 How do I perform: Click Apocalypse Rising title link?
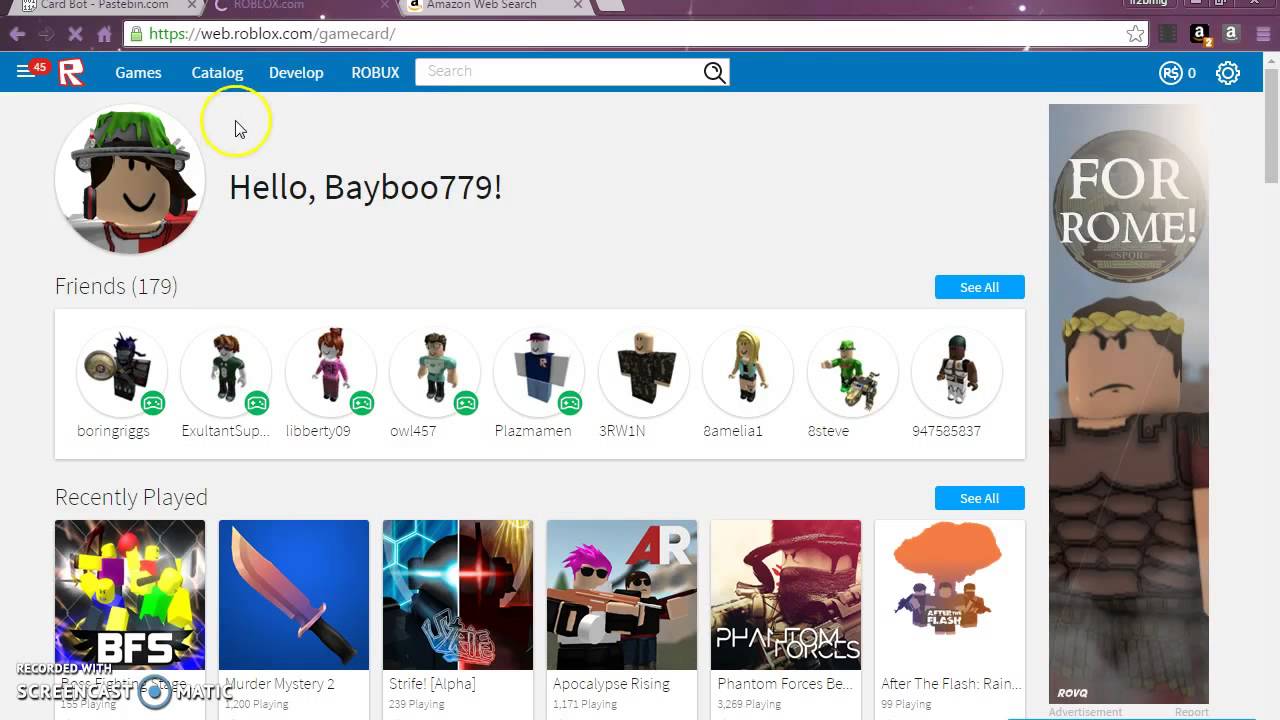click(x=611, y=684)
